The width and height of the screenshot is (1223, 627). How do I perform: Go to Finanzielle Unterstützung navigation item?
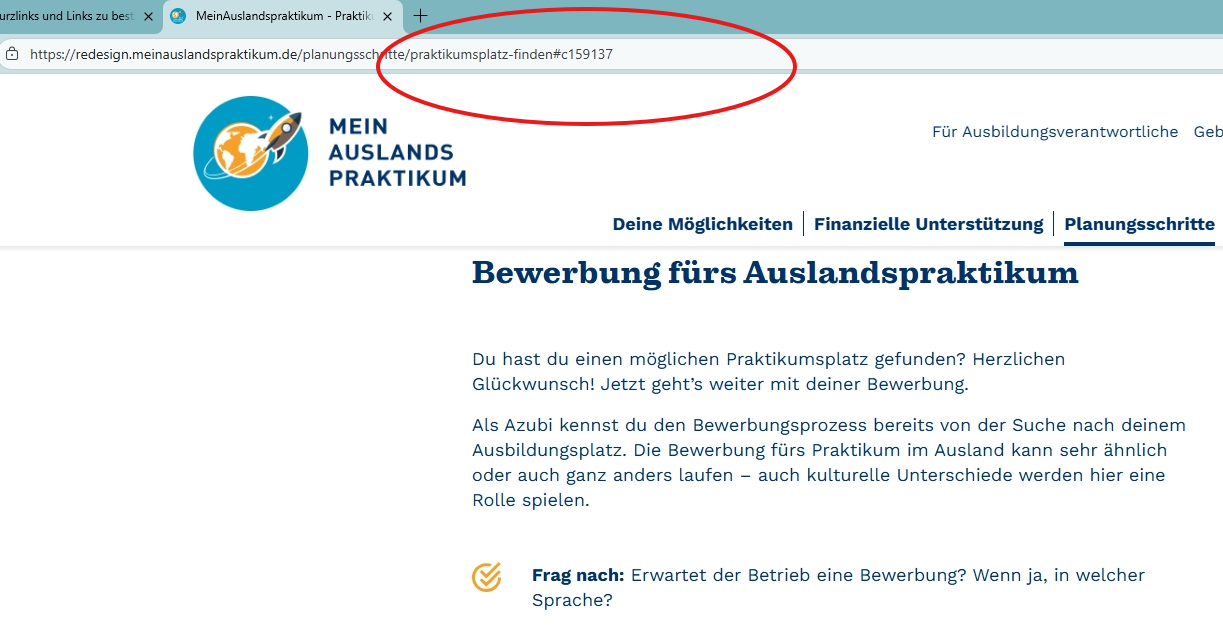pos(928,224)
